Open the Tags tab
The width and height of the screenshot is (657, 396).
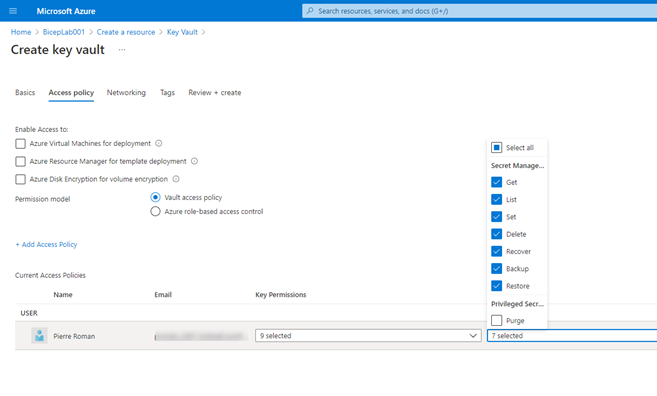coord(167,93)
